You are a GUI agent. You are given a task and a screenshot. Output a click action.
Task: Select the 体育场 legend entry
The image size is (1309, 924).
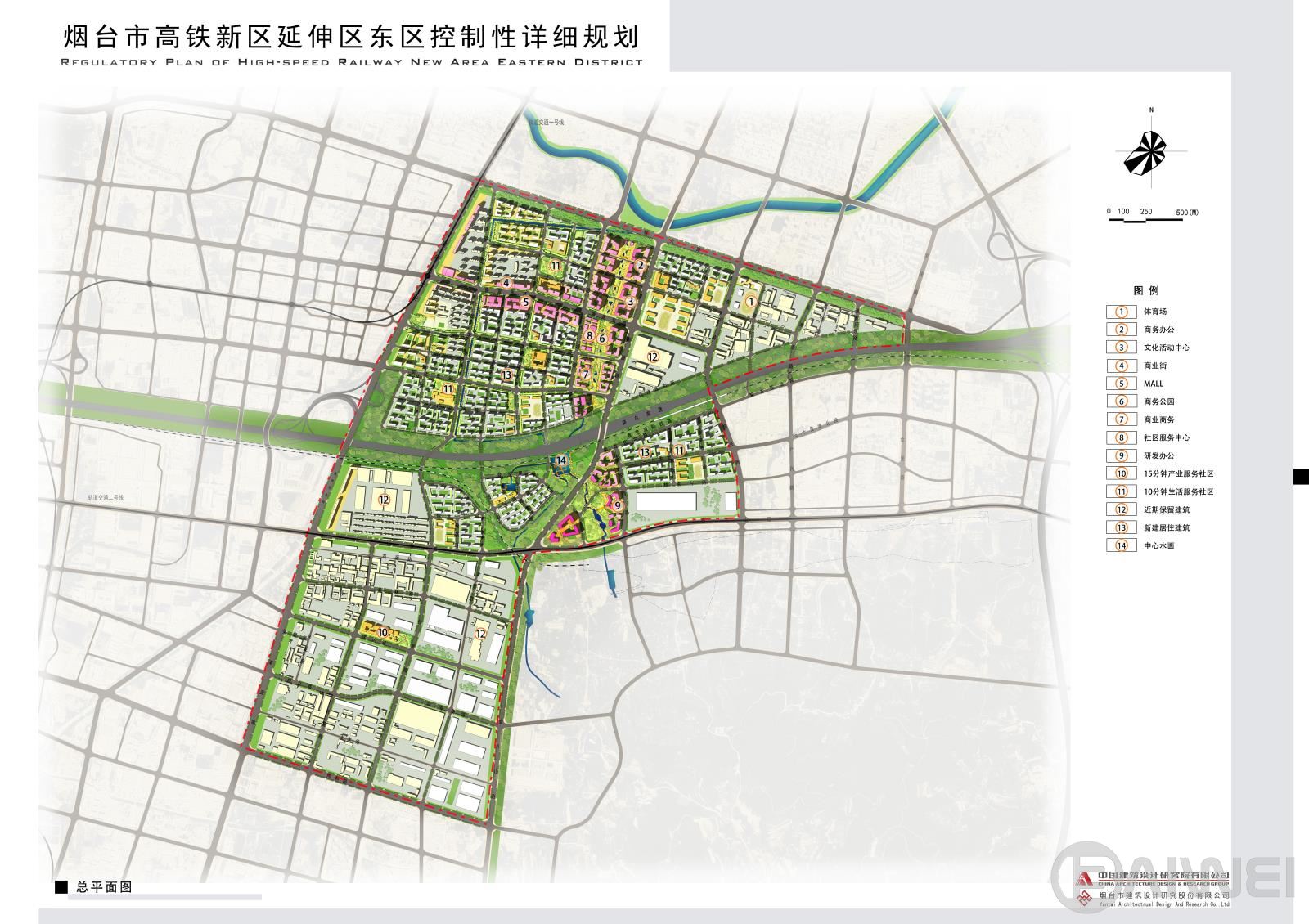pyautogui.click(x=1154, y=312)
